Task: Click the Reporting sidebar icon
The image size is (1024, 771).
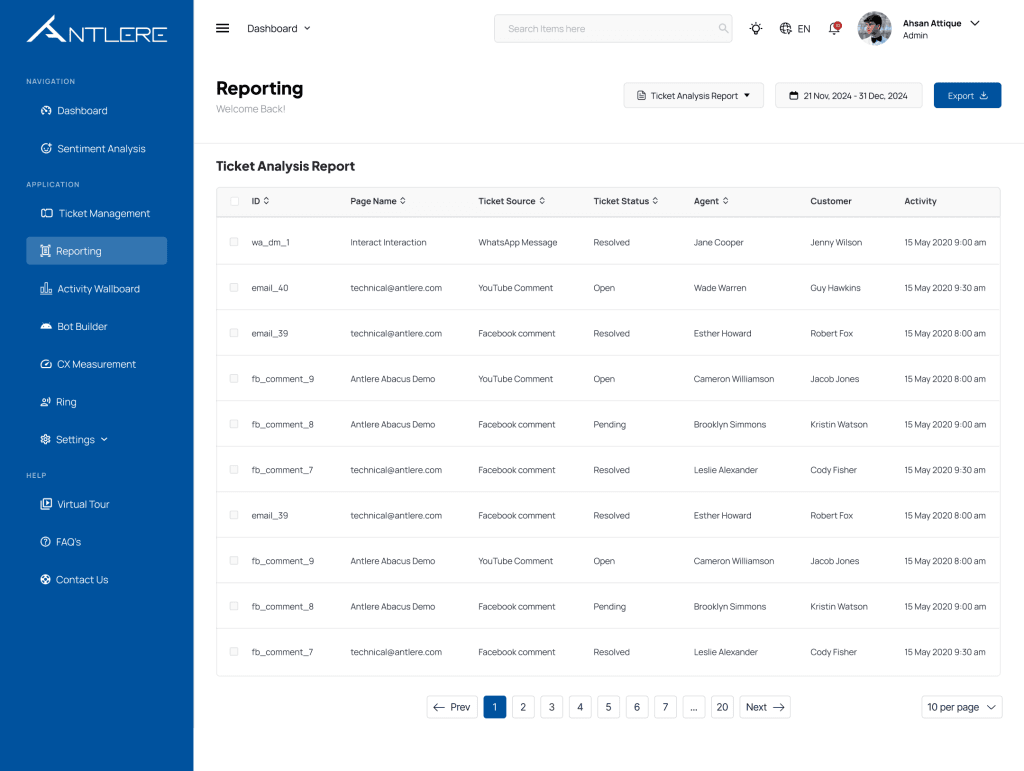Action: pyautogui.click(x=45, y=251)
